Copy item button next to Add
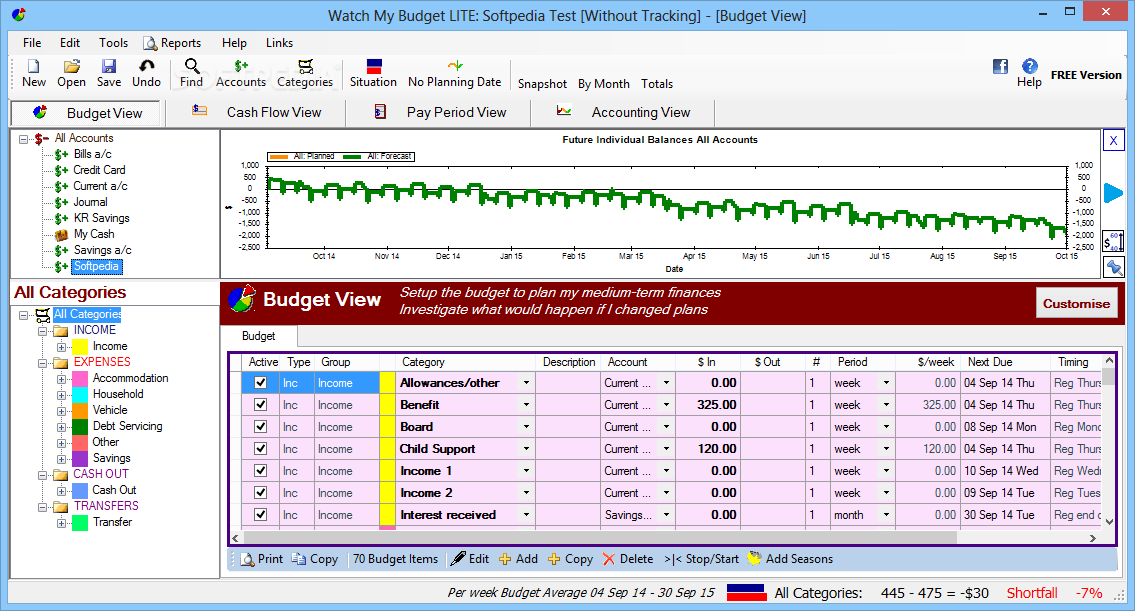This screenshot has width=1135, height=611. [x=570, y=559]
